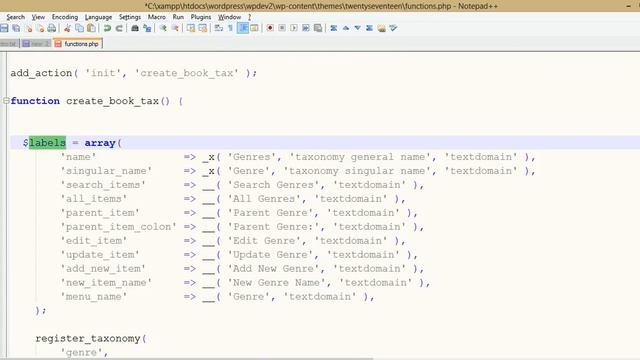
Task: Click the Close document toolbar icon
Action: click(x=28, y=28)
